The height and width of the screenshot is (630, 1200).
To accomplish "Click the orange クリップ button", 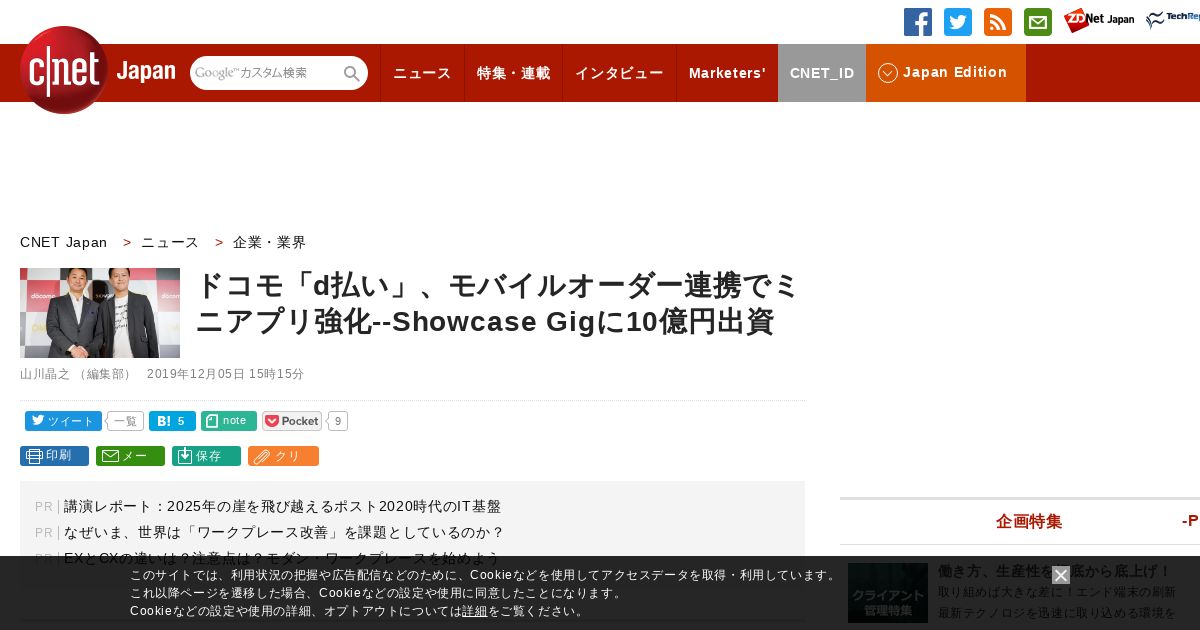I will (x=283, y=456).
